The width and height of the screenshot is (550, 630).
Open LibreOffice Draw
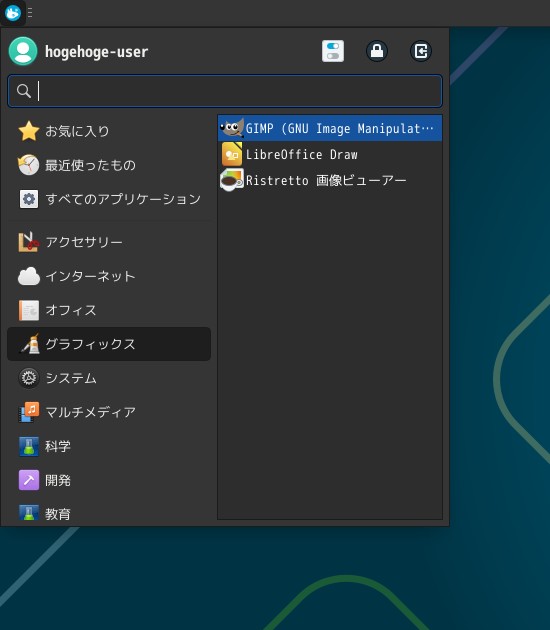tap(330, 154)
